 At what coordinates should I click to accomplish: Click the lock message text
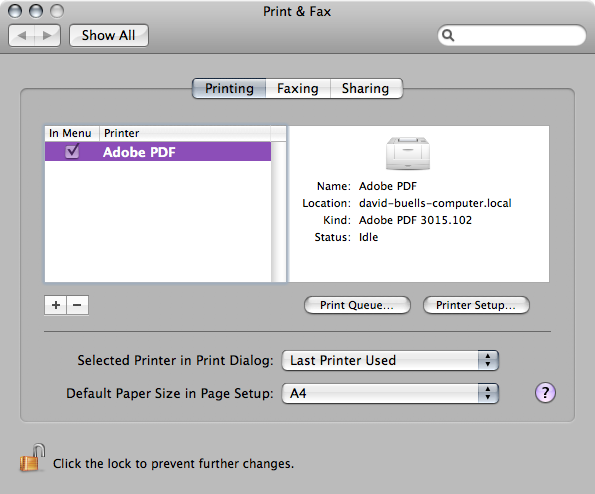[x=173, y=464]
